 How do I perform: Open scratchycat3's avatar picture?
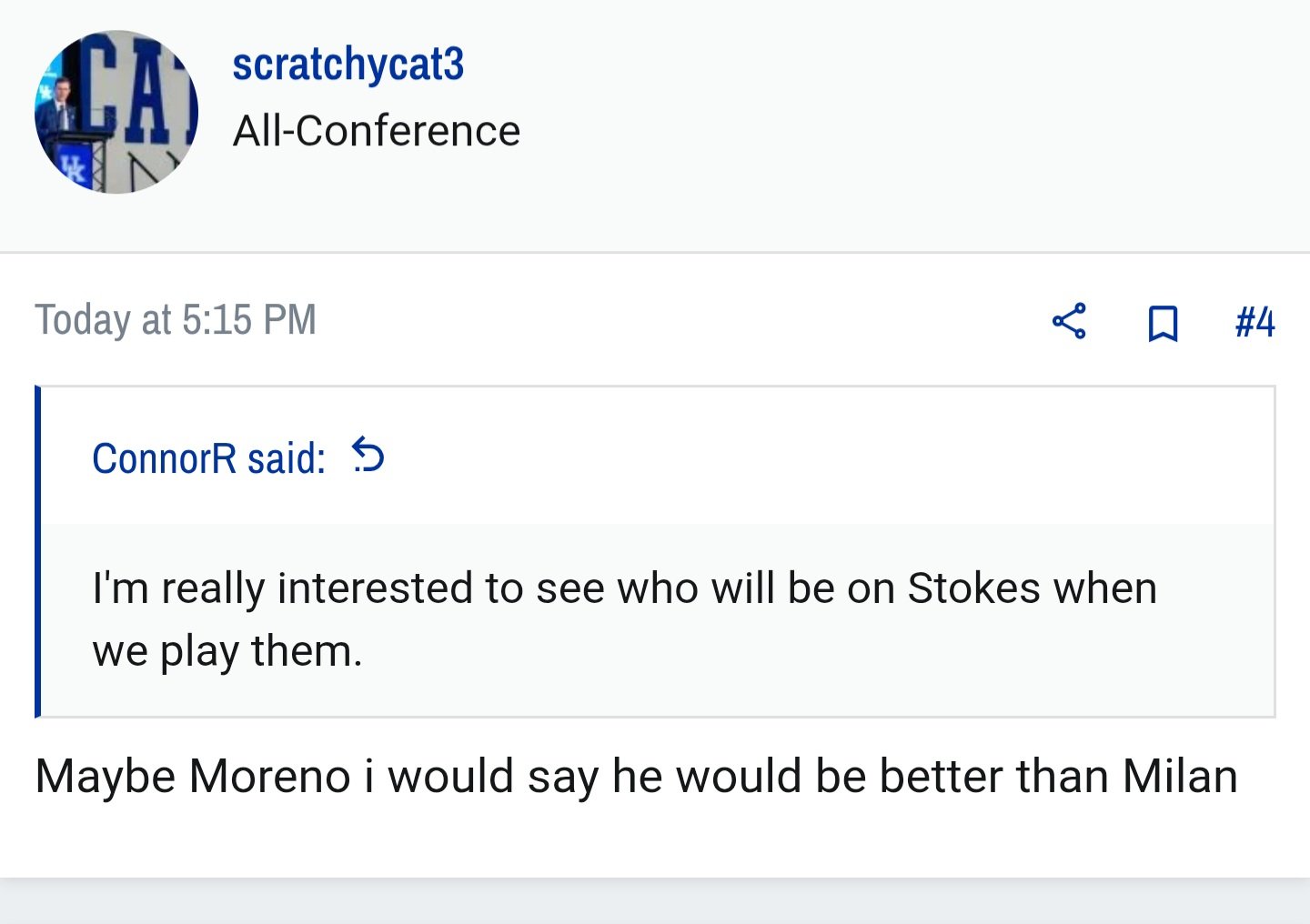click(116, 112)
